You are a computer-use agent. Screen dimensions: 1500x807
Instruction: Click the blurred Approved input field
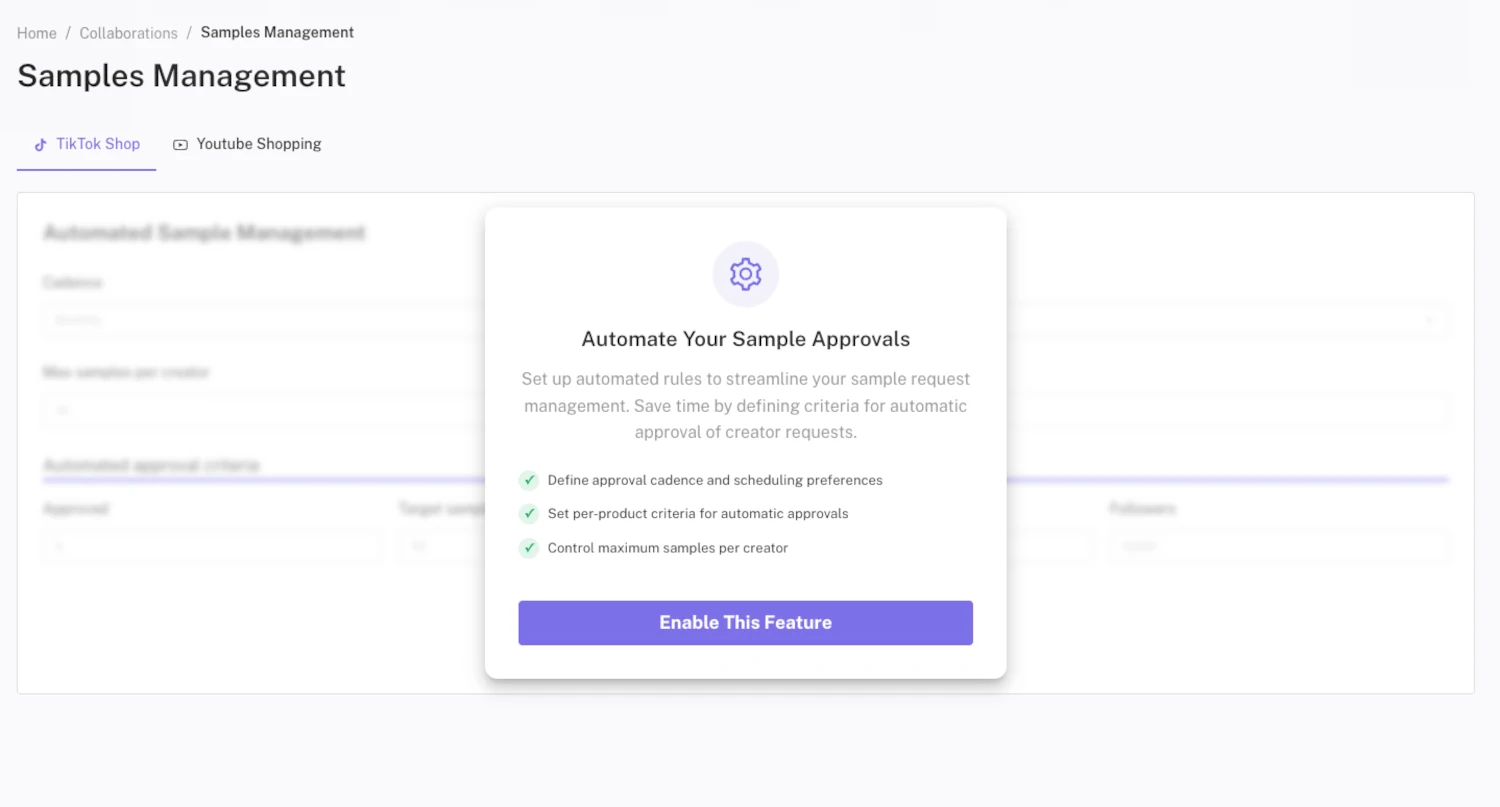[211, 546]
